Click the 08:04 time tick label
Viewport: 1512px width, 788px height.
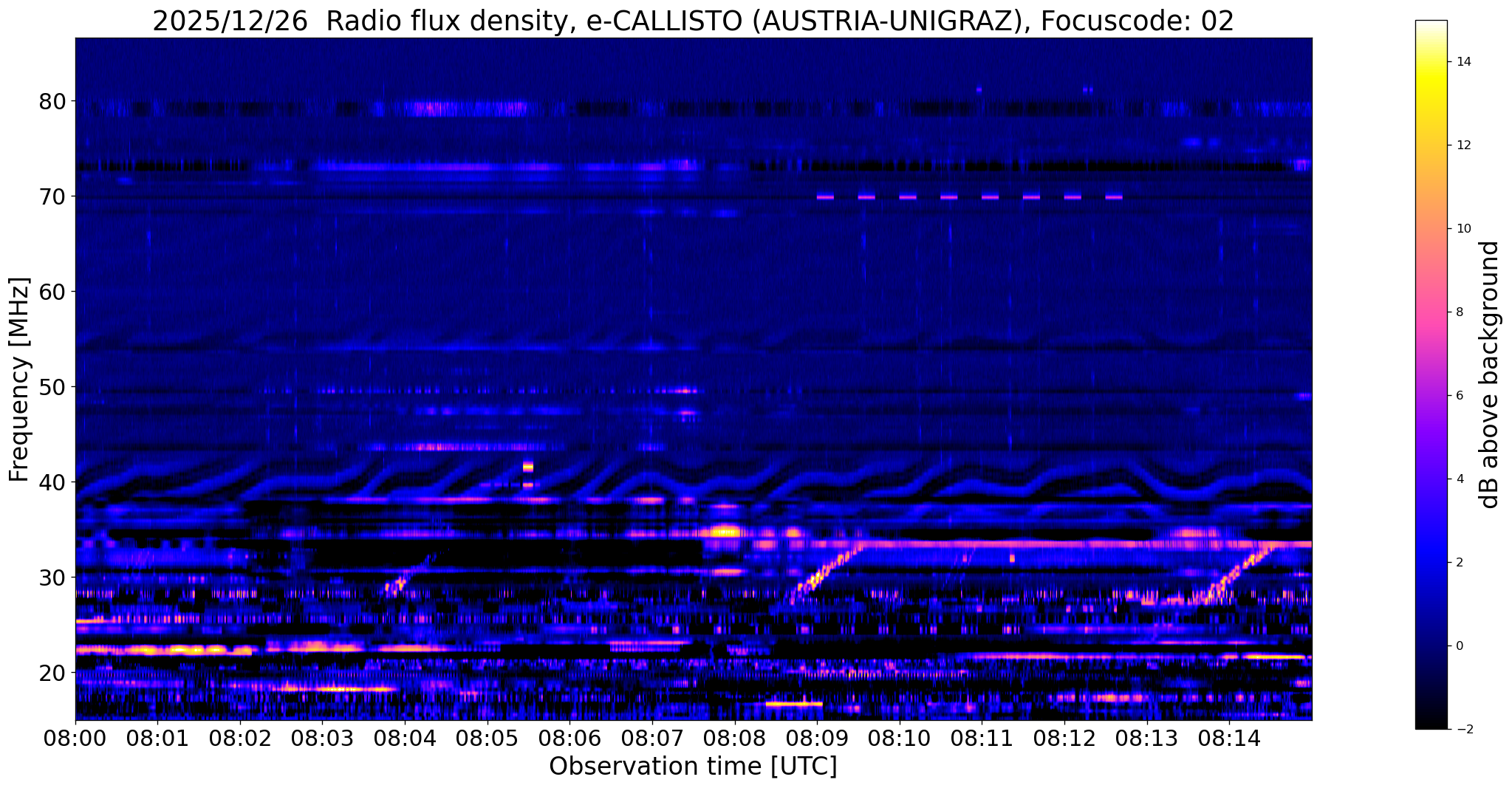[x=405, y=737]
